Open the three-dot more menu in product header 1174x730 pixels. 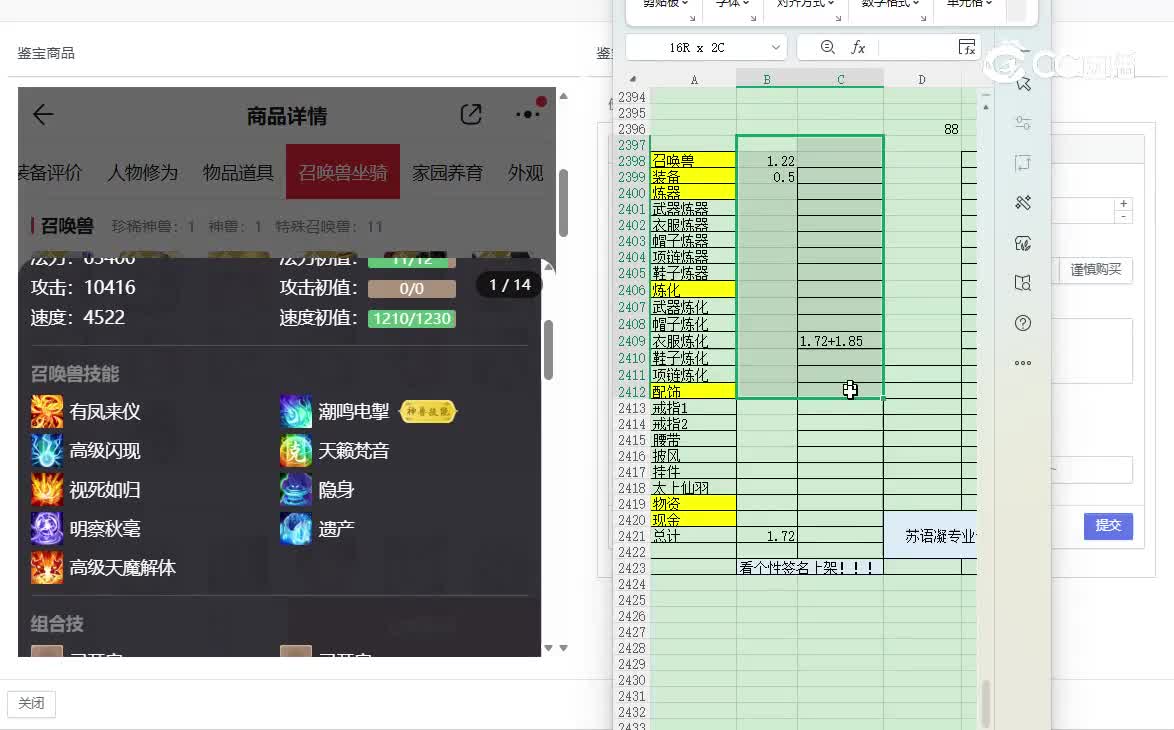pos(528,114)
